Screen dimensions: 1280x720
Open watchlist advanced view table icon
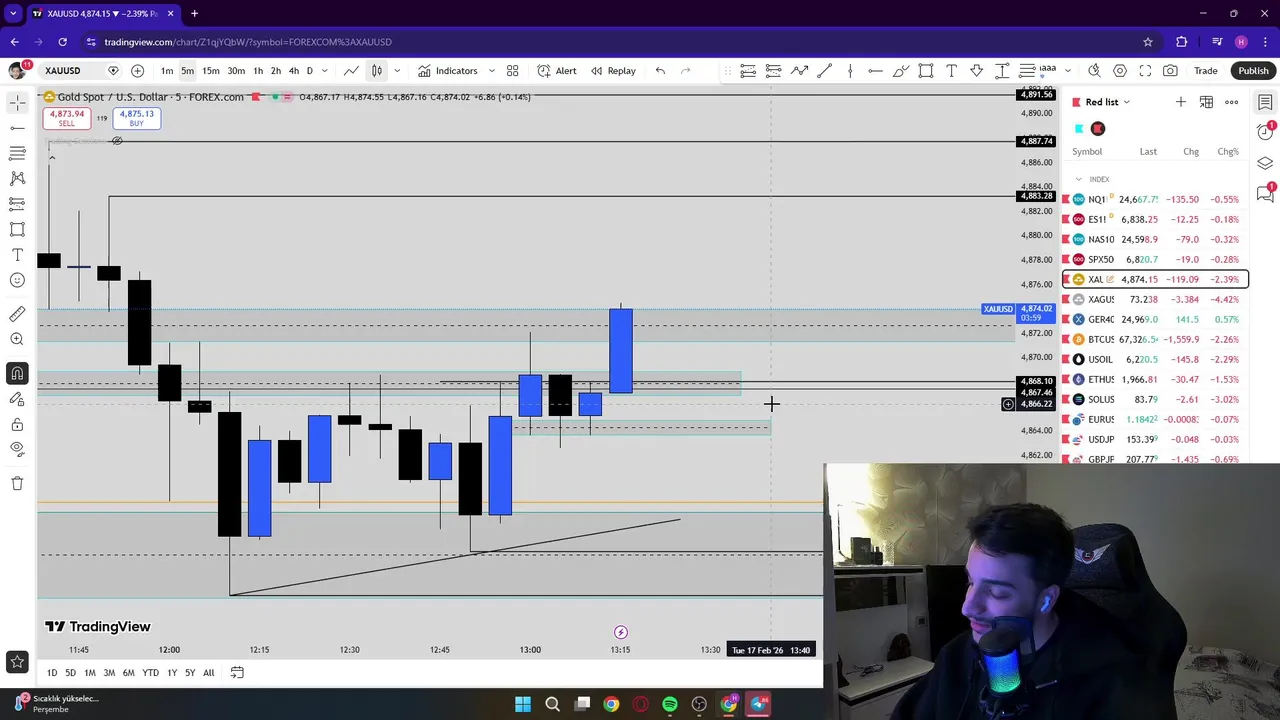pos(1206,102)
